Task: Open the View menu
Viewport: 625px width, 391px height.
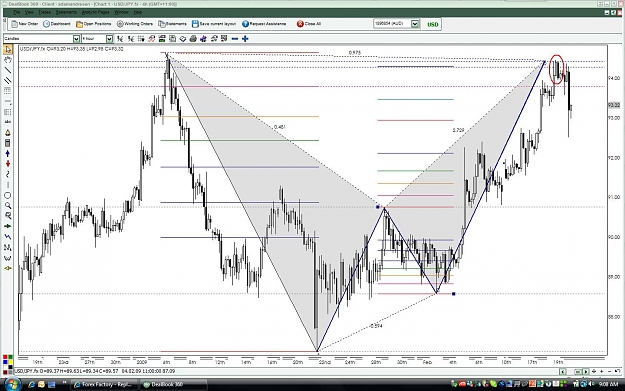Action: click(x=29, y=12)
